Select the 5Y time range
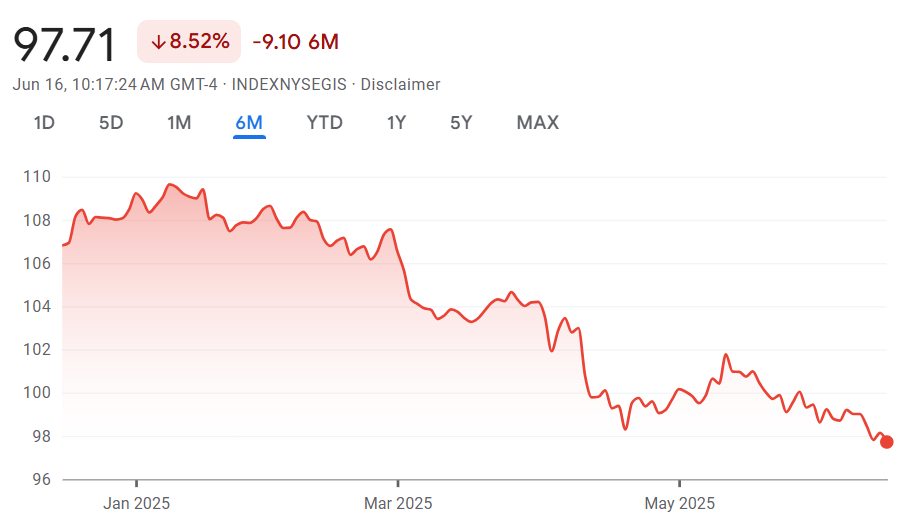Screen dimensions: 917x522 pyautogui.click(x=461, y=123)
